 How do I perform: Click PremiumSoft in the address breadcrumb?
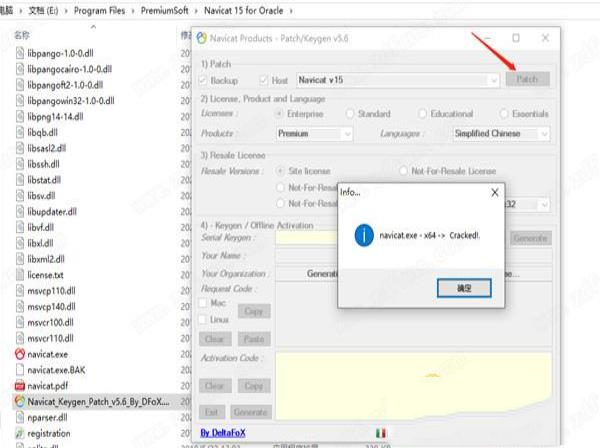click(165, 11)
